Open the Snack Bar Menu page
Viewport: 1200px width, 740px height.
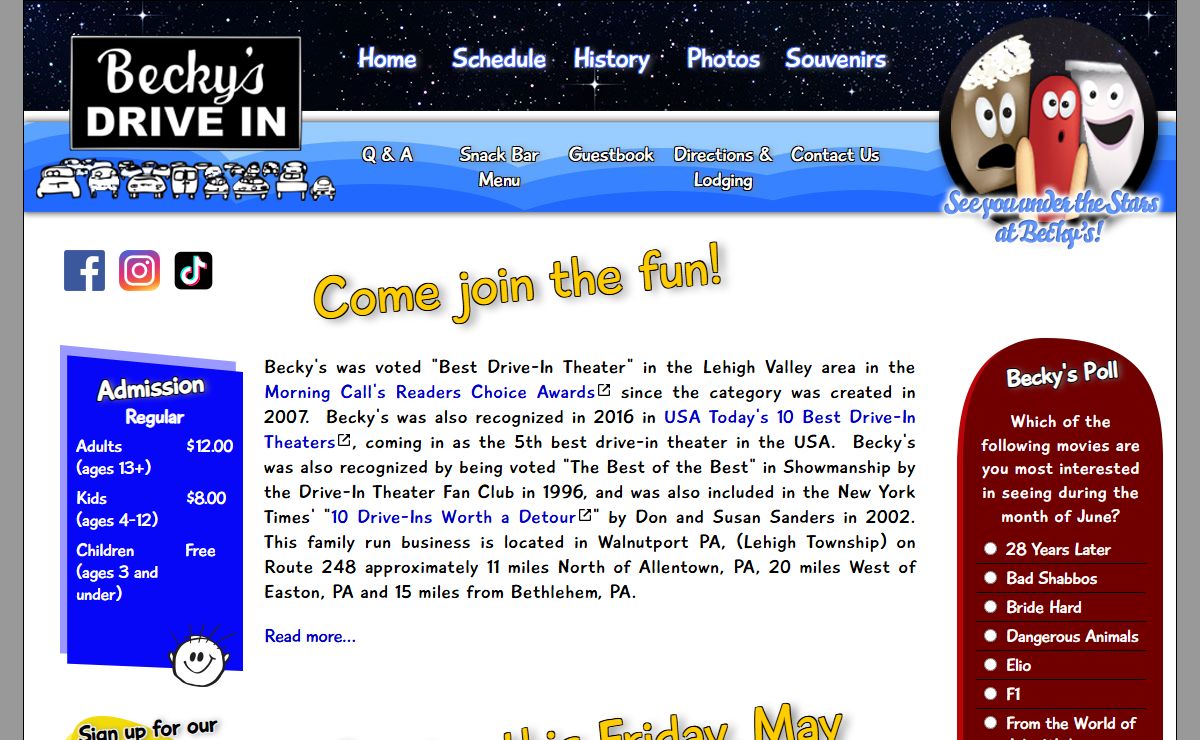tap(499, 167)
